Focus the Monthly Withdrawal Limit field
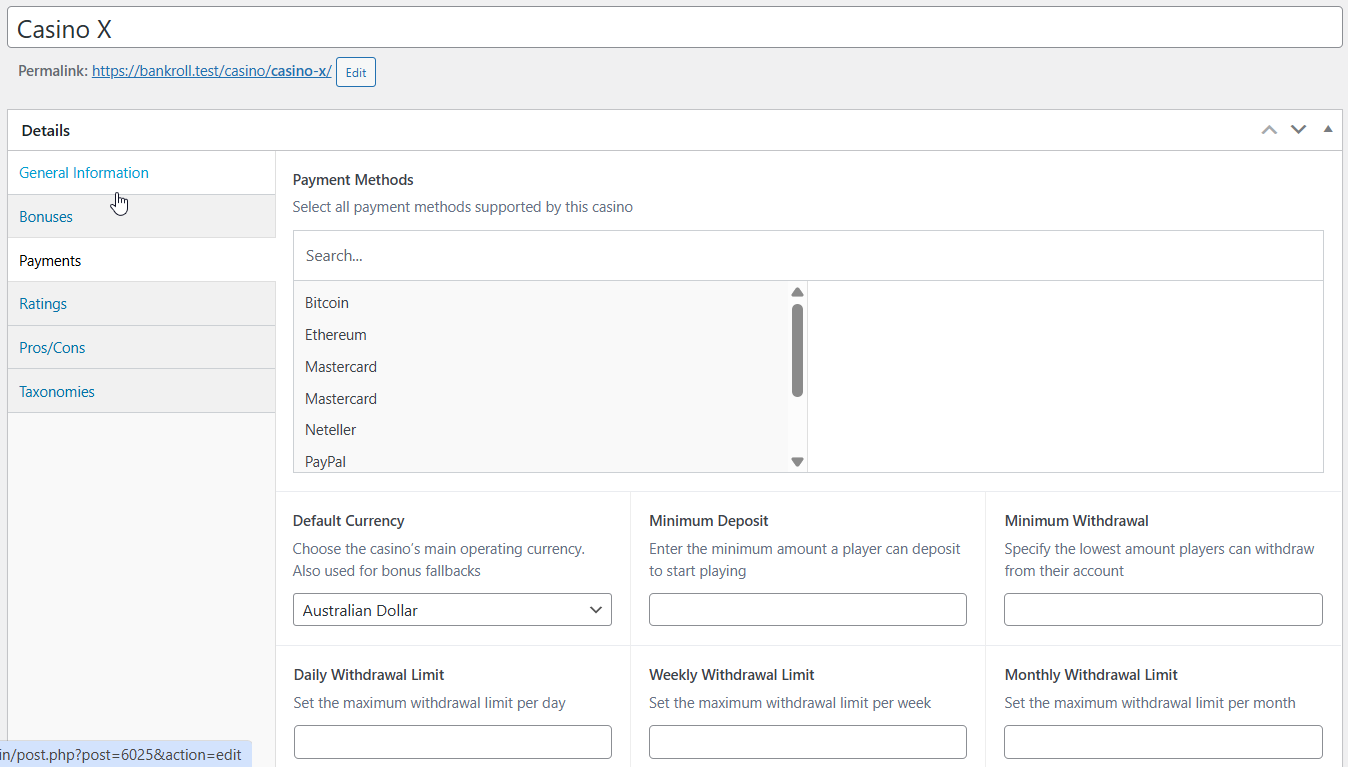Image resolution: width=1348 pixels, height=767 pixels. click(1163, 742)
